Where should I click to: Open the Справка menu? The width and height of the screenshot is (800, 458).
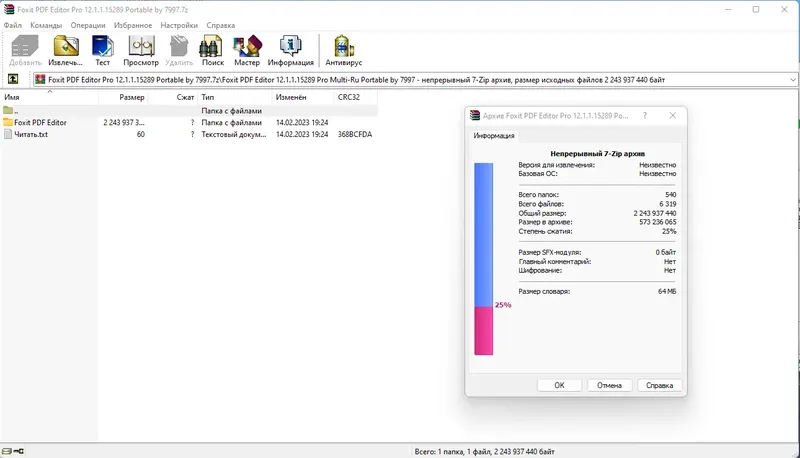click(220, 25)
